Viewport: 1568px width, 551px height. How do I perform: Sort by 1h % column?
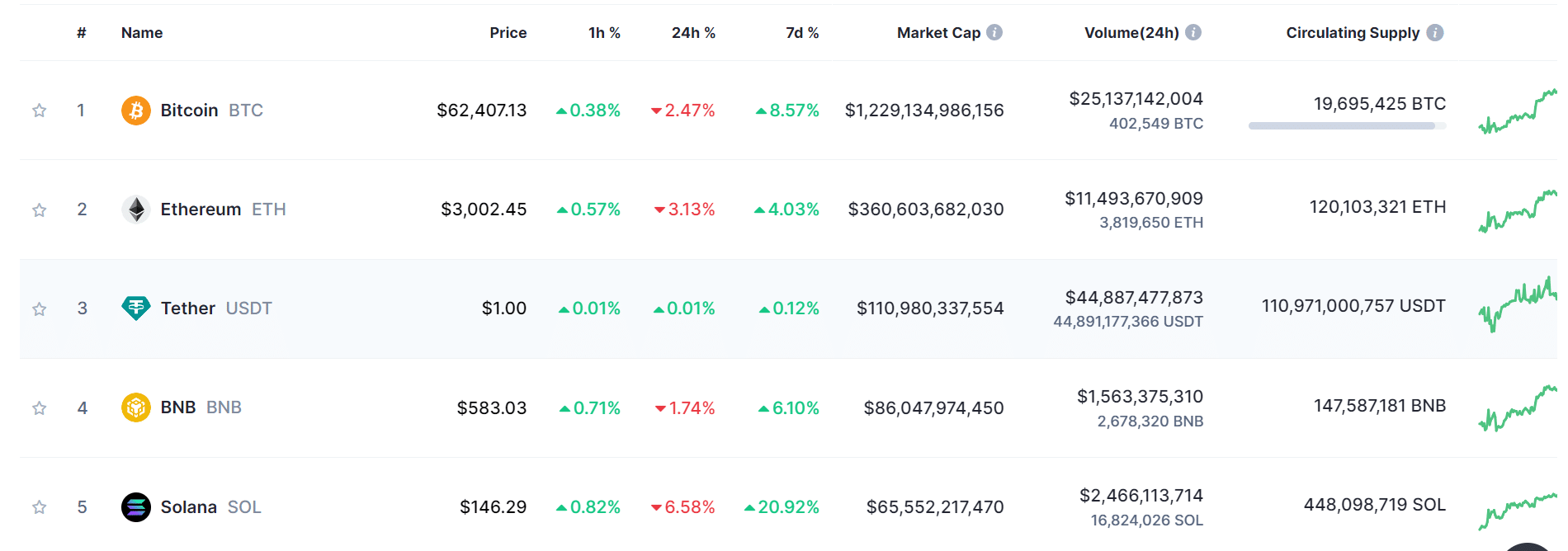pyautogui.click(x=604, y=33)
